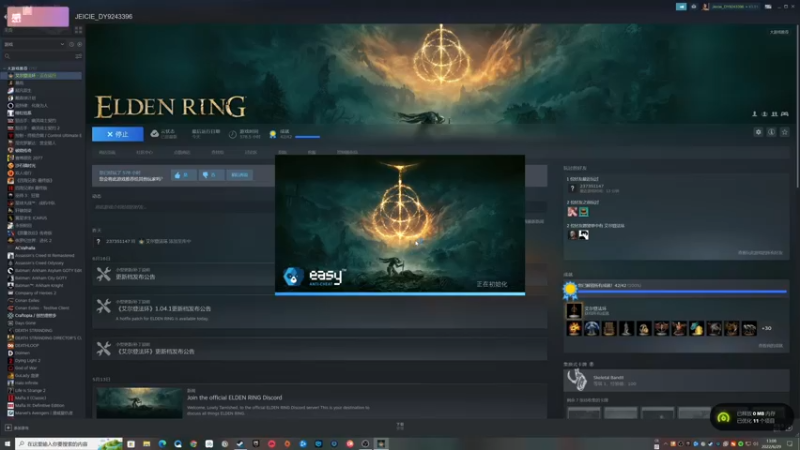Open library filter options icon
Image resolution: width=800 pixels, height=450 pixels.
(x=79, y=56)
